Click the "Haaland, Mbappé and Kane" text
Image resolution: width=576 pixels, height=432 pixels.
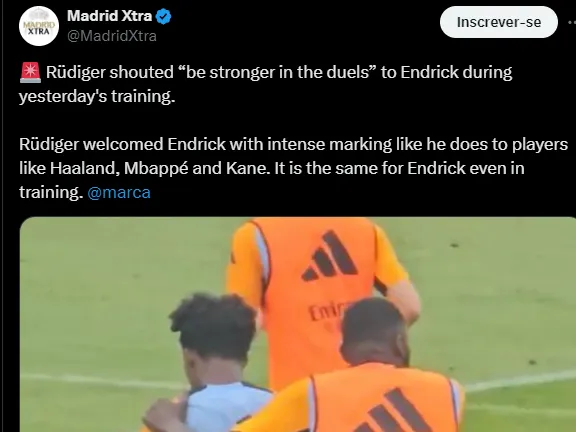[160, 169]
